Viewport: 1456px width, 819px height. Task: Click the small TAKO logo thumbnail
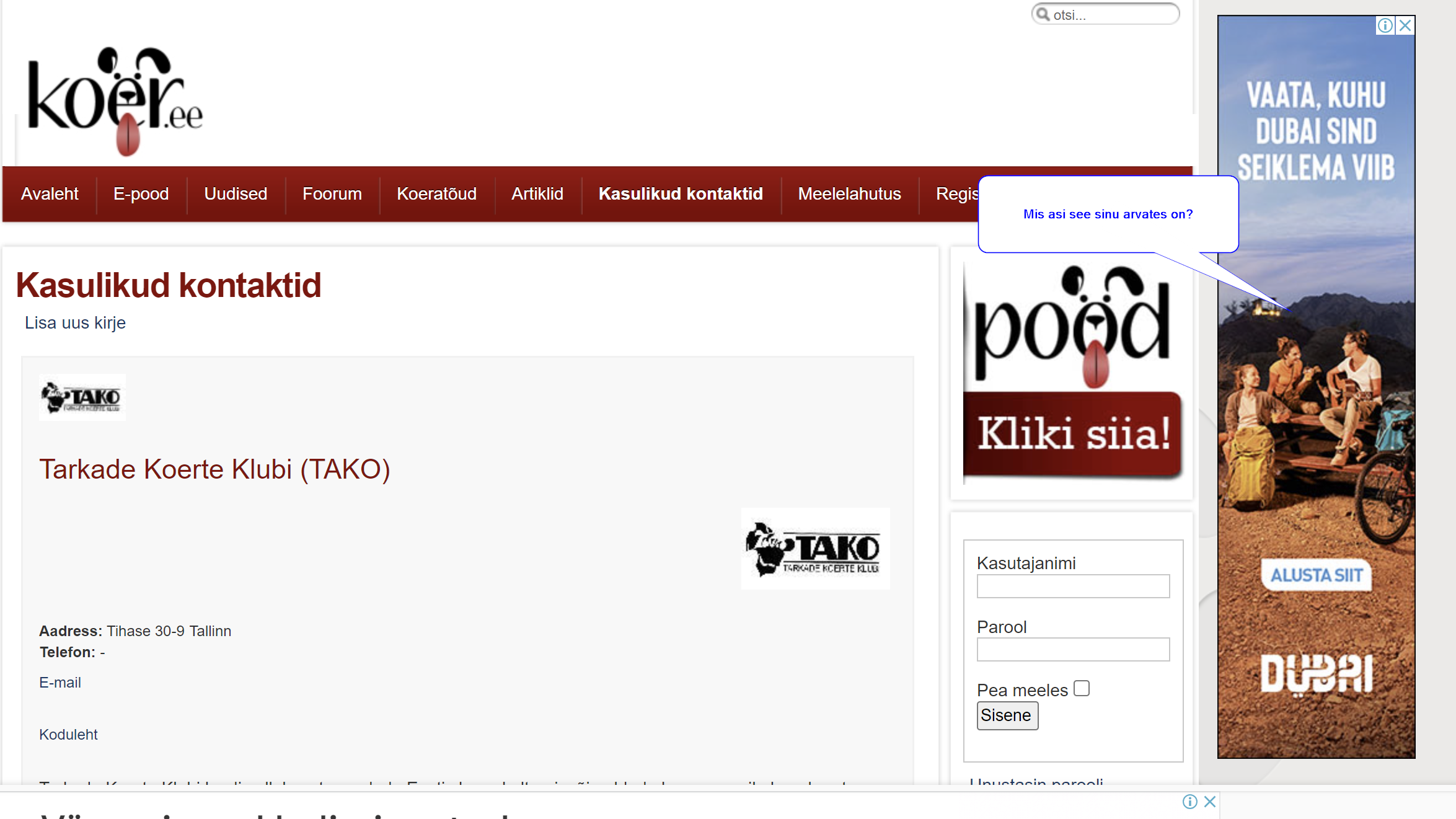pyautogui.click(x=82, y=397)
